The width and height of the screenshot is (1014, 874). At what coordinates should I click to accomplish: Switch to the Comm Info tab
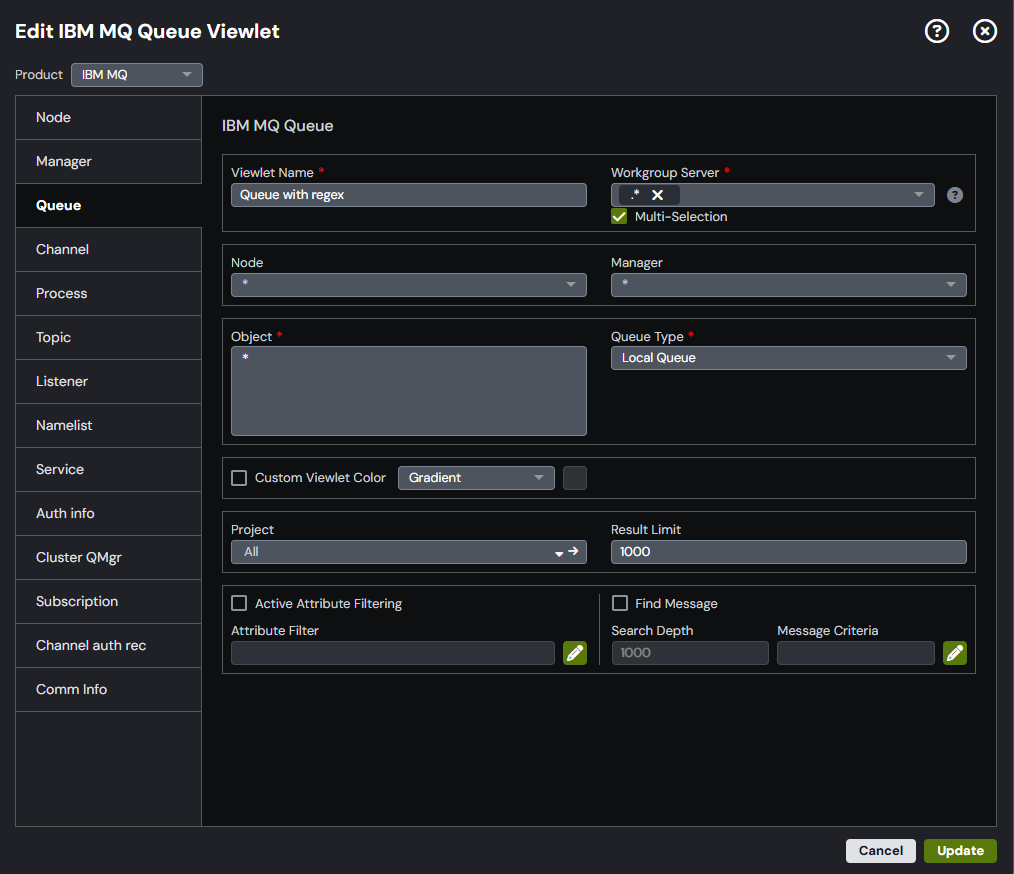[109, 689]
